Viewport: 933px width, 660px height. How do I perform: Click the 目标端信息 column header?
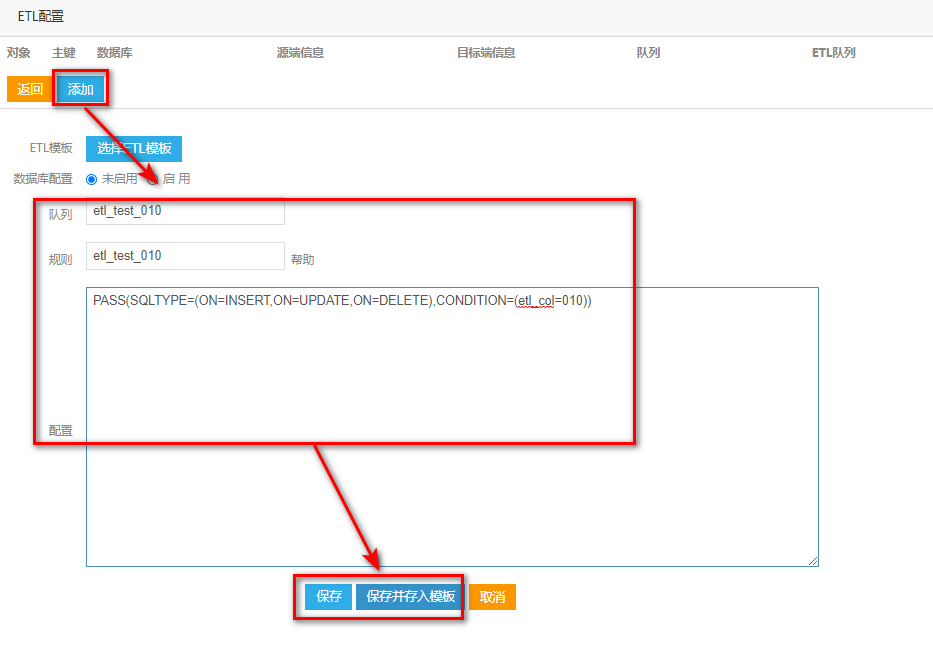pos(486,53)
